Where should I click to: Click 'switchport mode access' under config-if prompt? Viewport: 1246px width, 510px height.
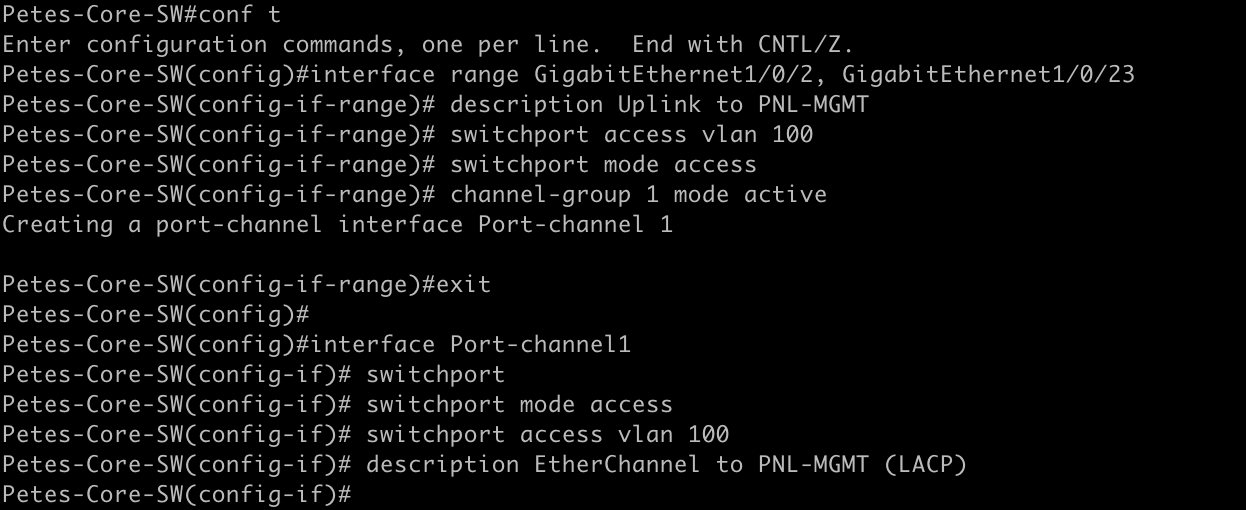point(519,405)
